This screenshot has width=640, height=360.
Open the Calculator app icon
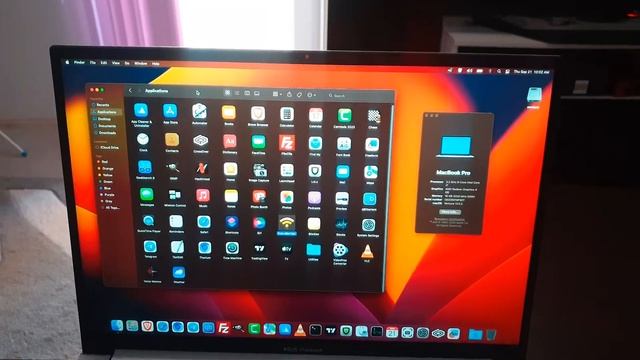point(287,114)
